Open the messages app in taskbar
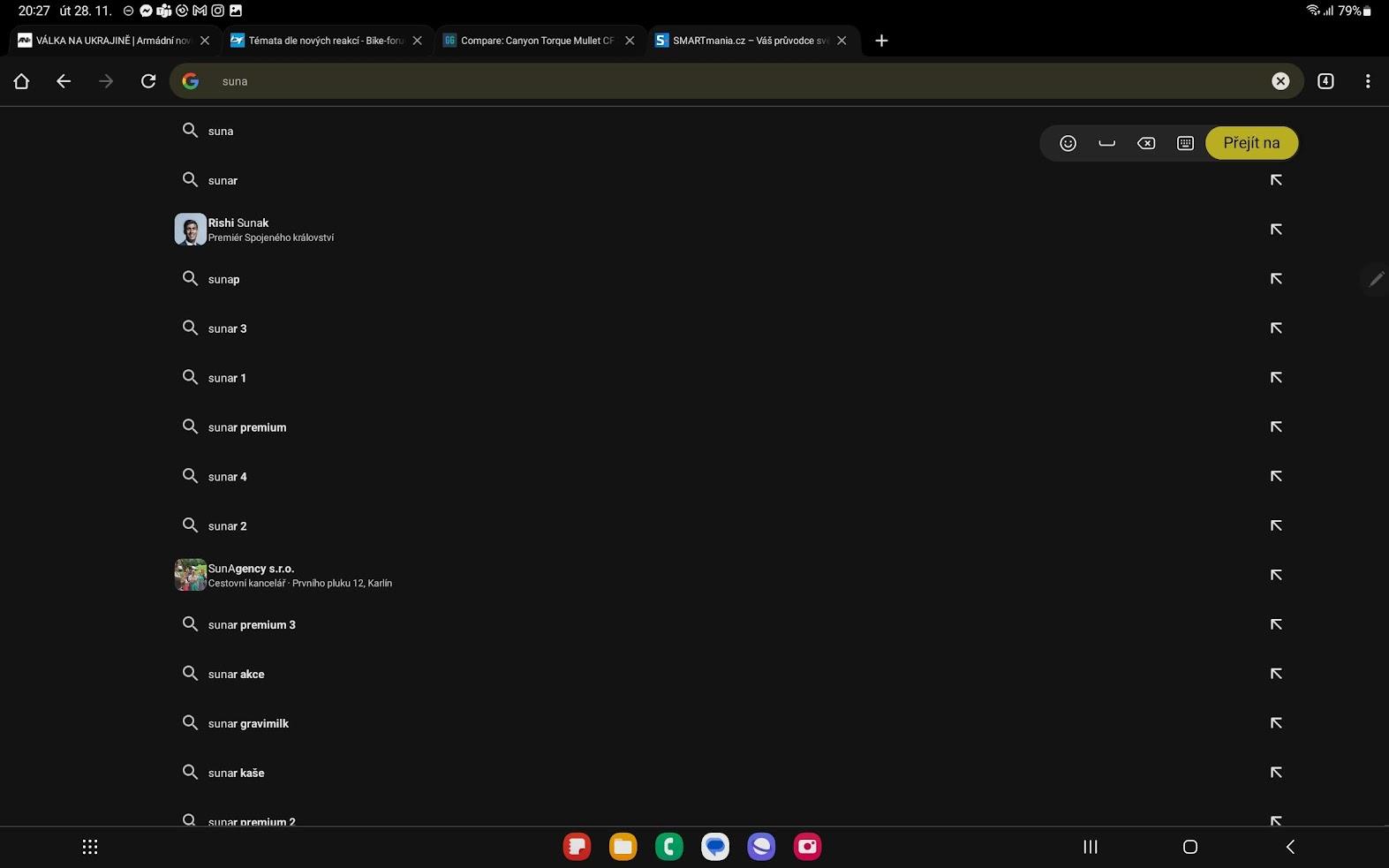The height and width of the screenshot is (868, 1389). [714, 847]
